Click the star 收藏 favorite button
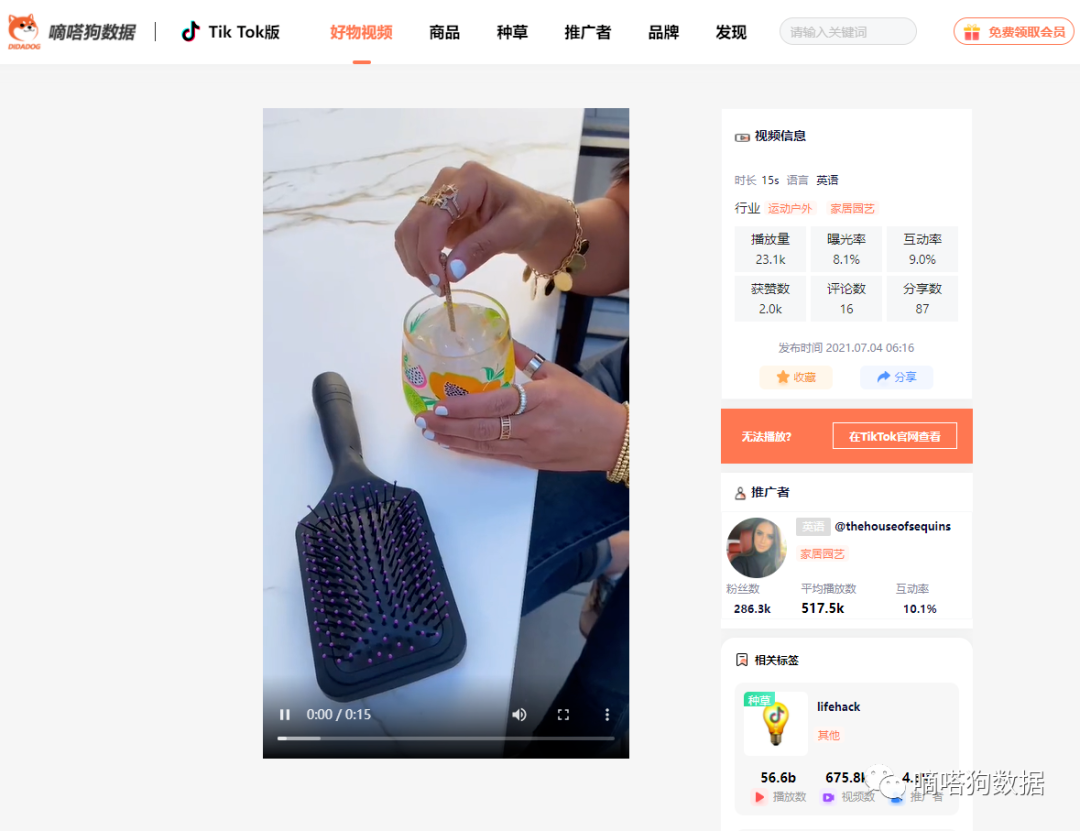This screenshot has height=831, width=1080. (796, 377)
